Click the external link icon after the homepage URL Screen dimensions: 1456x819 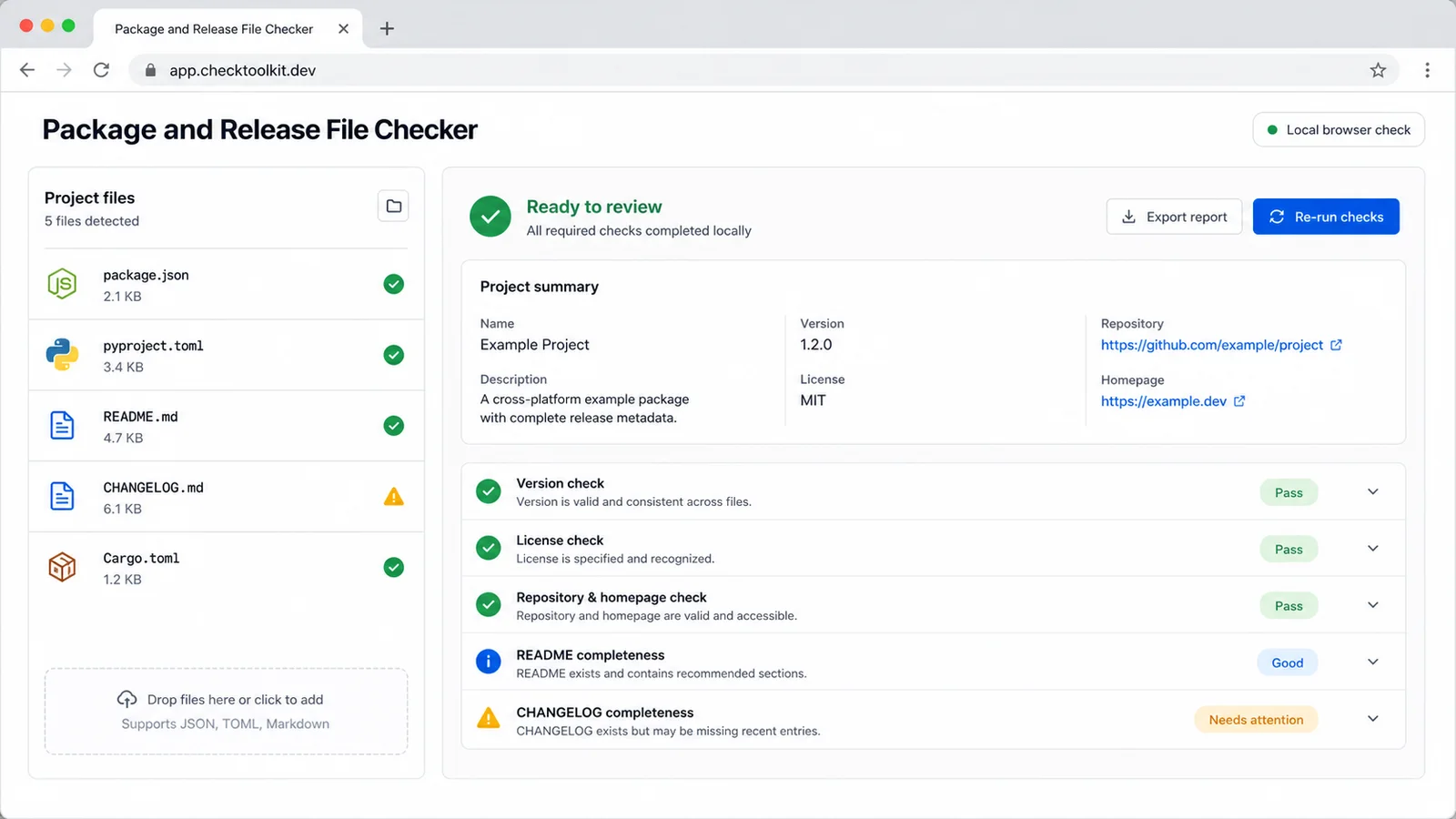click(1239, 401)
